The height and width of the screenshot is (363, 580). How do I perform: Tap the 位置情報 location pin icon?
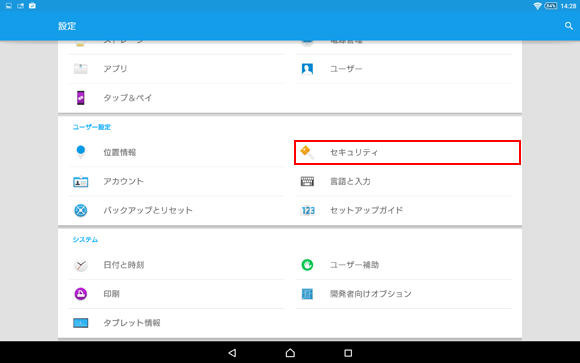[81, 152]
